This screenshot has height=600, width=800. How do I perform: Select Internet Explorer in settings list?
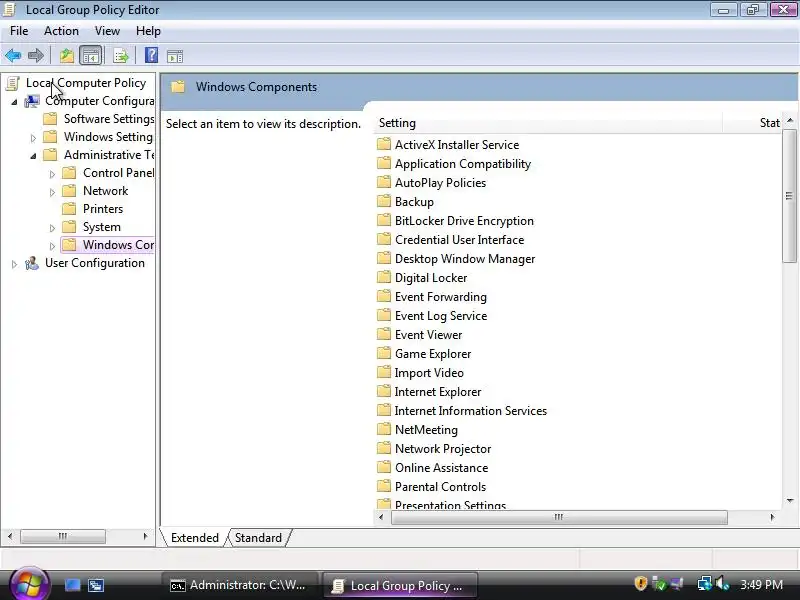[438, 392]
